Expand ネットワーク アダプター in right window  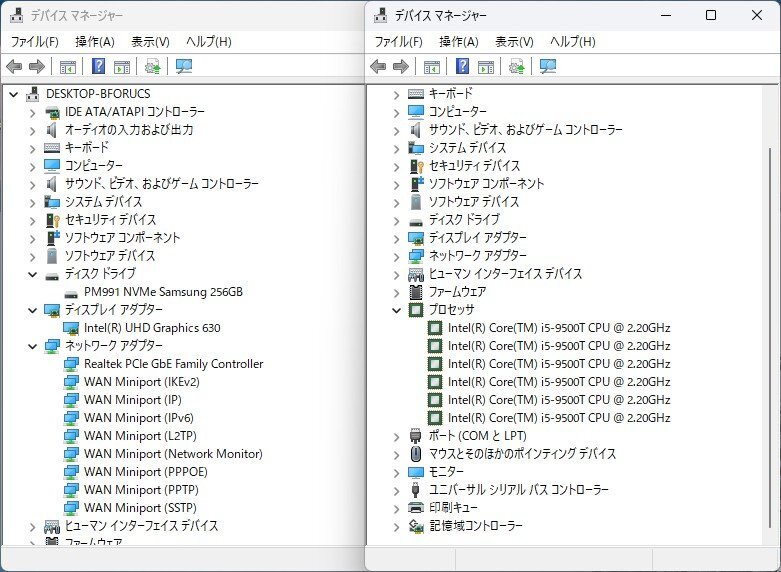tap(396, 256)
